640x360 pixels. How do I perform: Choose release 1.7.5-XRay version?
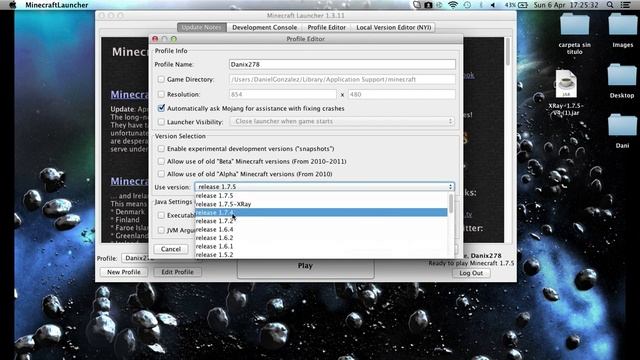(x=321, y=204)
